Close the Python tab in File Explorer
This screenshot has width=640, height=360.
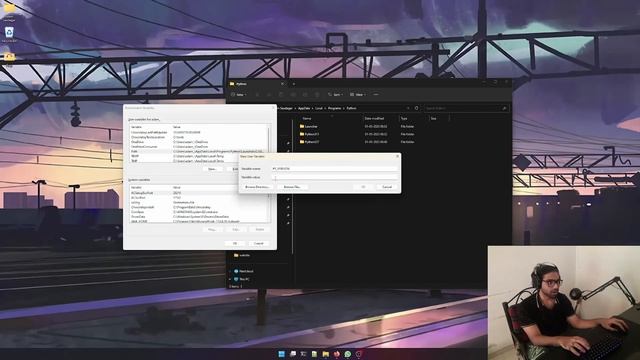[x=282, y=84]
